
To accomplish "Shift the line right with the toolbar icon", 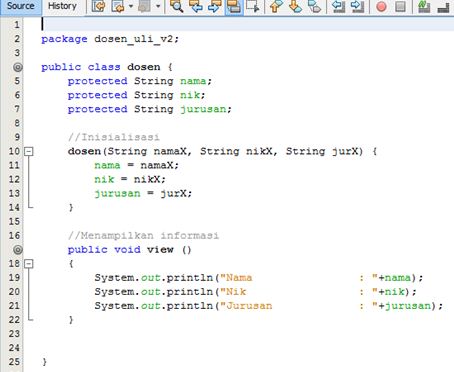I will 357,6.
